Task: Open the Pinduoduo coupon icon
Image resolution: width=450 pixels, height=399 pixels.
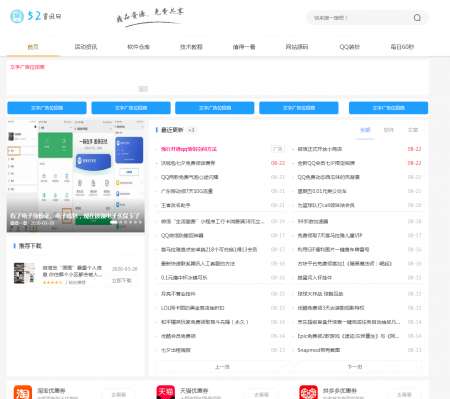Action: point(308,392)
